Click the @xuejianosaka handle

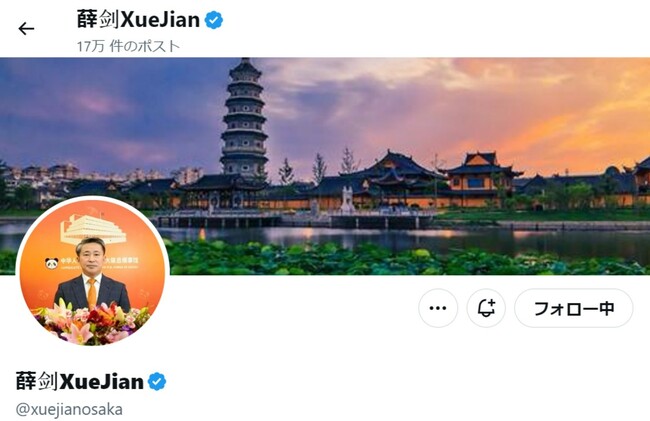pyautogui.click(x=69, y=409)
